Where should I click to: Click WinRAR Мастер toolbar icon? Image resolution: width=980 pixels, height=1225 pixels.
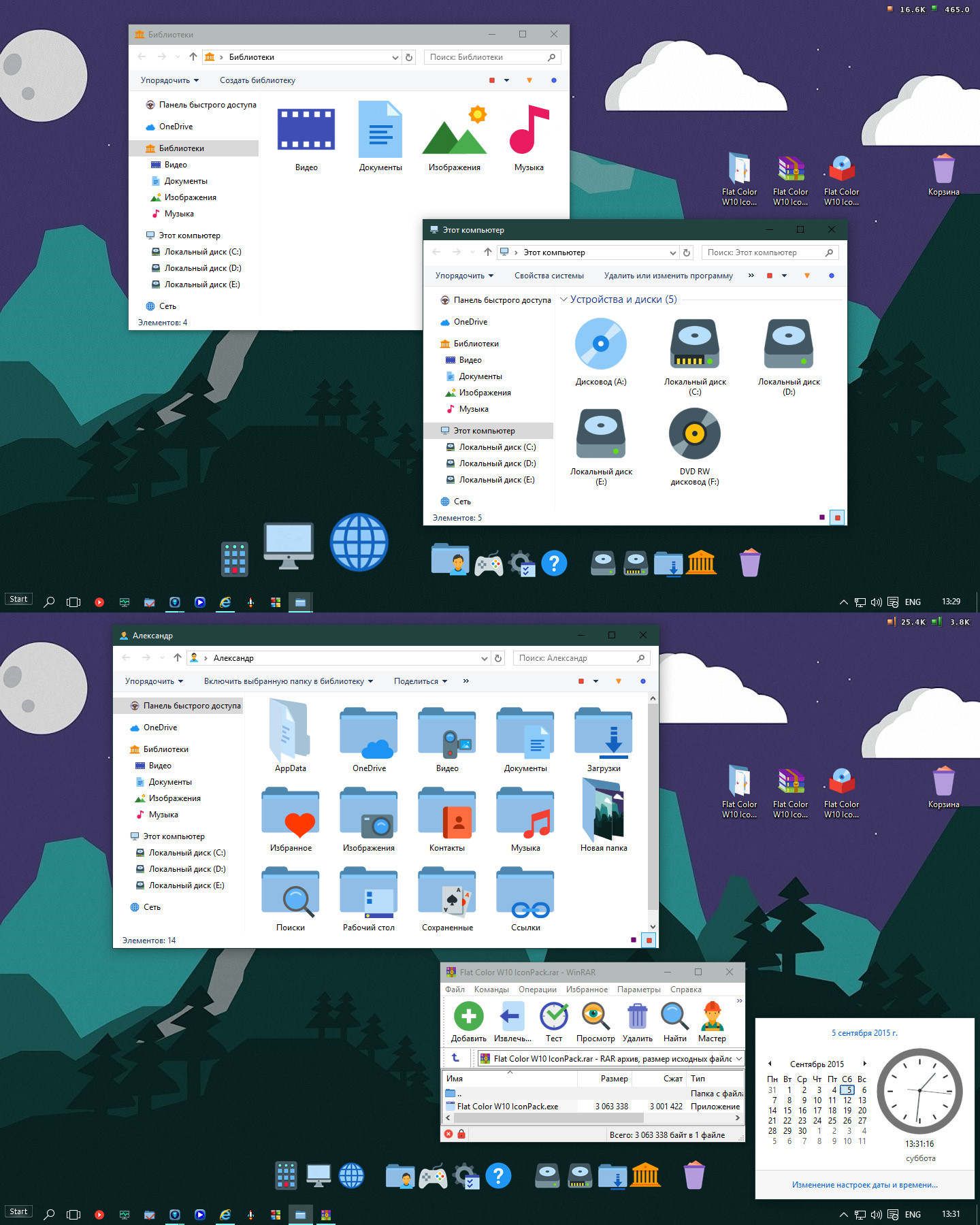coord(712,1016)
